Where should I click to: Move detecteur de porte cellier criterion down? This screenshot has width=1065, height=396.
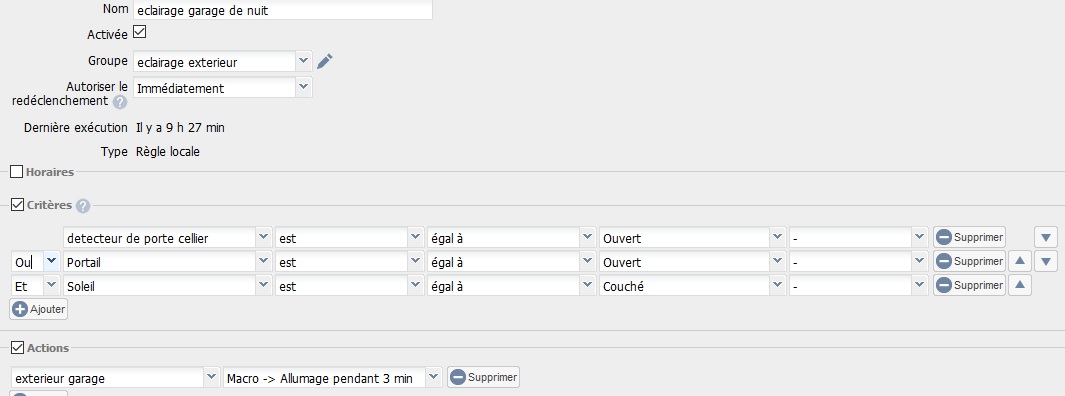pos(1045,238)
